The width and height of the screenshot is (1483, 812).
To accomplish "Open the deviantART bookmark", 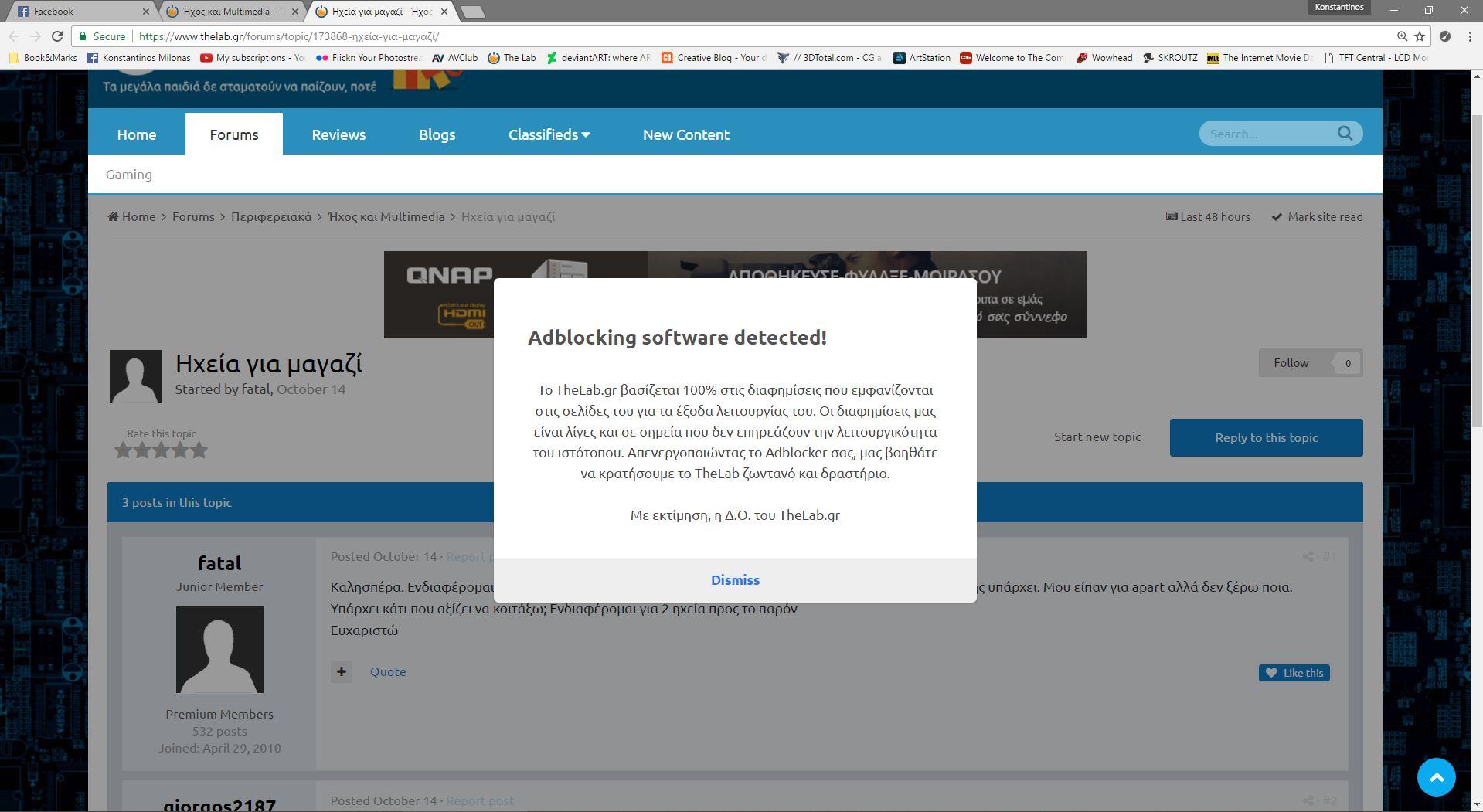I will pyautogui.click(x=597, y=58).
